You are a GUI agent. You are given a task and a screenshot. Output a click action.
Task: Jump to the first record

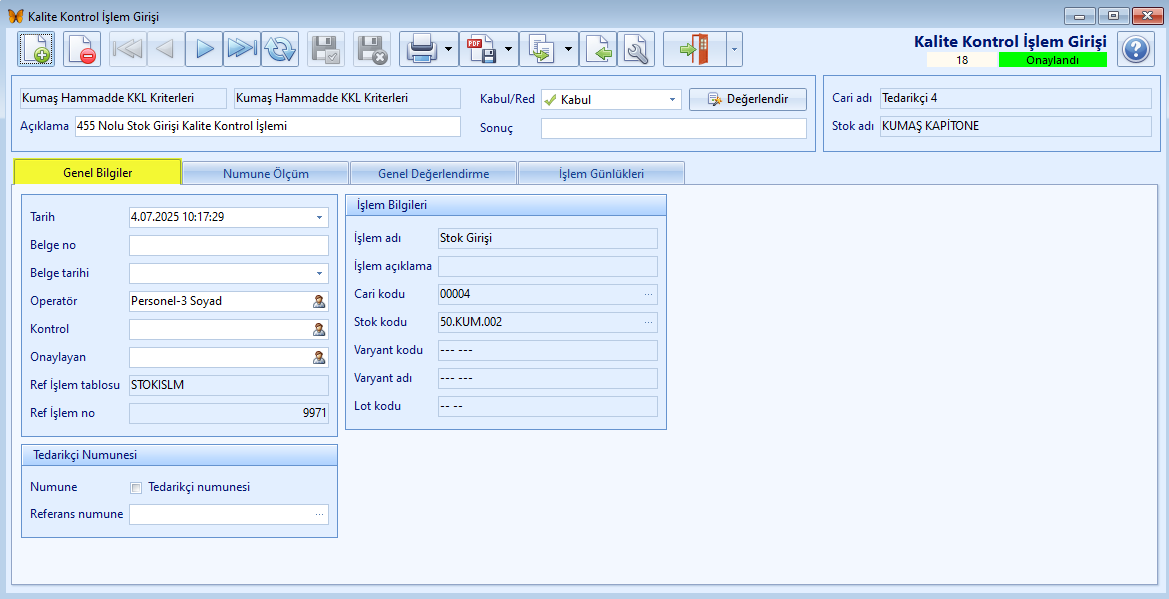(128, 49)
